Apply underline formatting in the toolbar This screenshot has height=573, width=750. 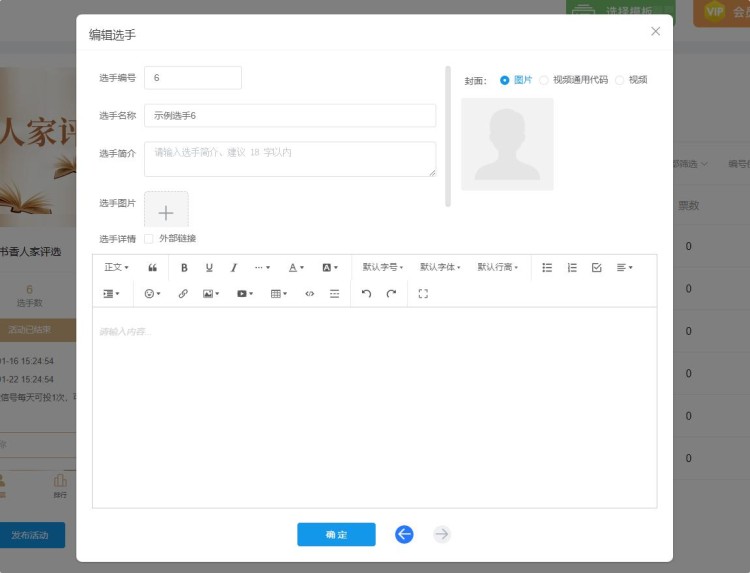click(x=209, y=268)
